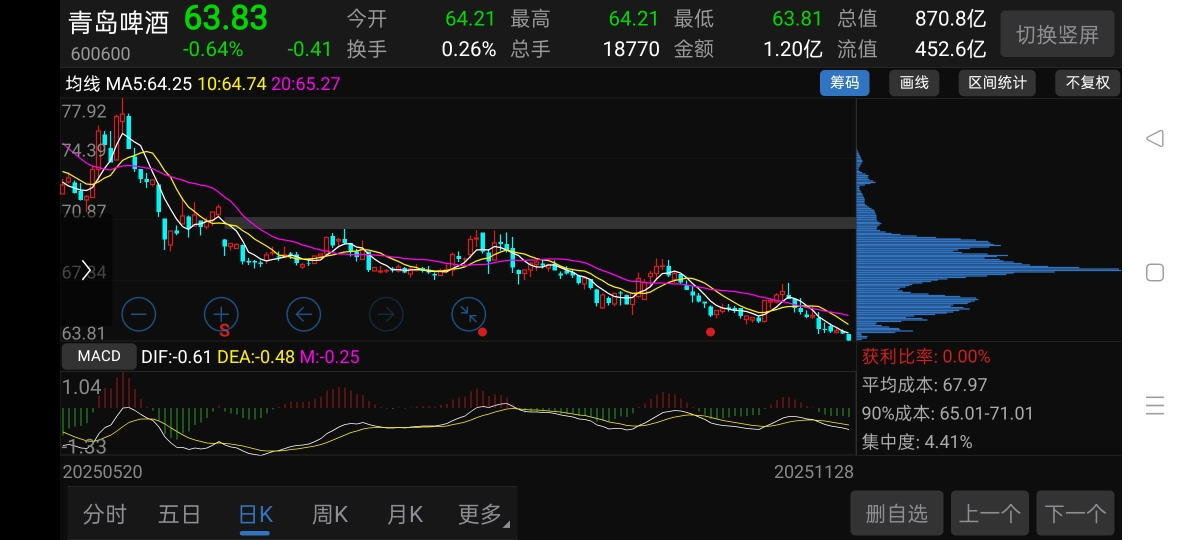Tap the red S sell marker
The image size is (1188, 540).
click(x=224, y=330)
